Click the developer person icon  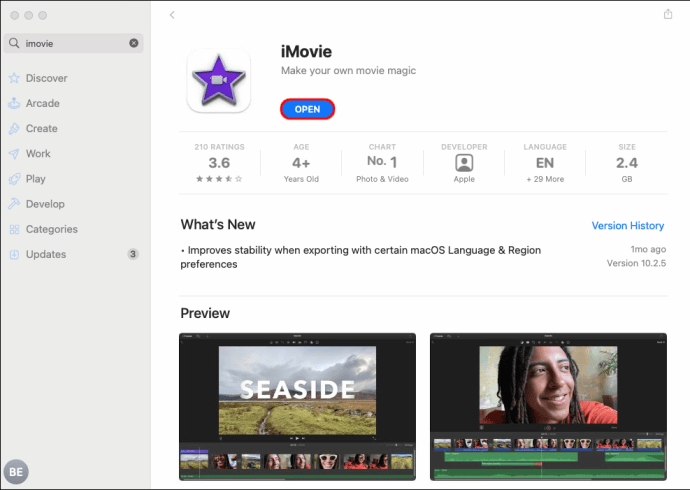[x=464, y=163]
